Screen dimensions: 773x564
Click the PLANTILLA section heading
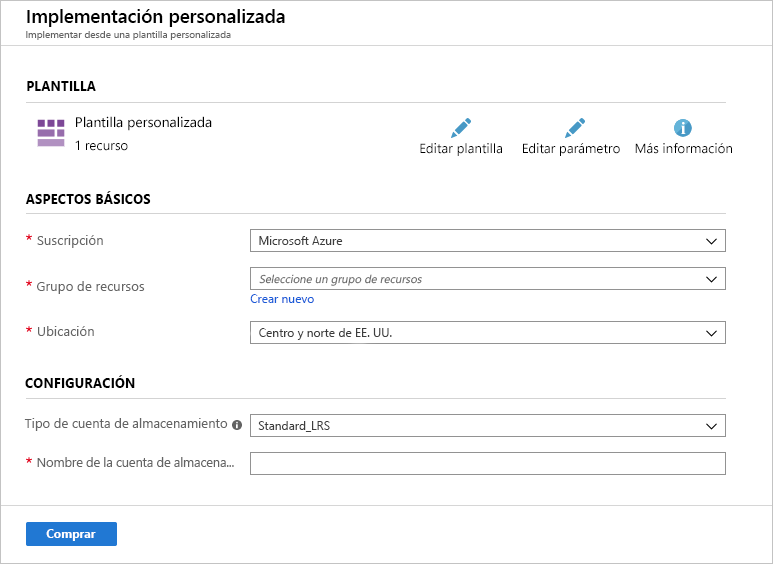click(61, 86)
